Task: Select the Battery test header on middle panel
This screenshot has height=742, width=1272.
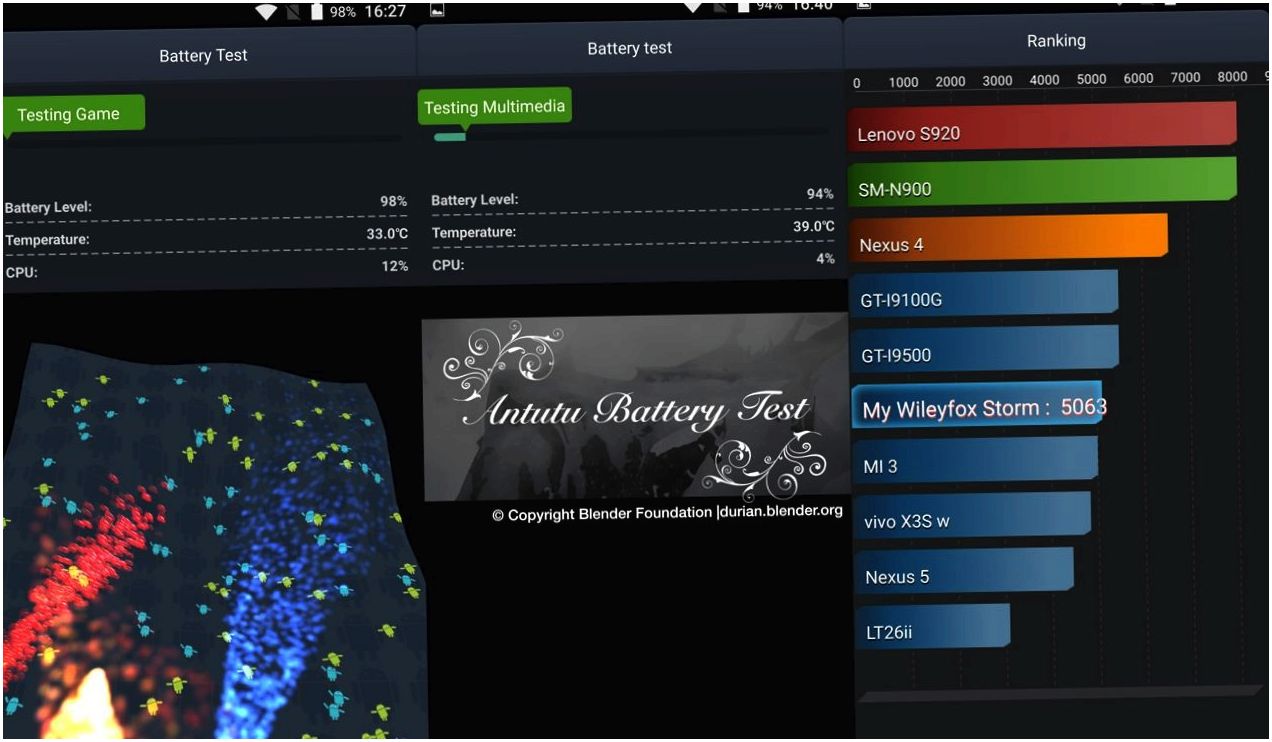Action: click(629, 48)
